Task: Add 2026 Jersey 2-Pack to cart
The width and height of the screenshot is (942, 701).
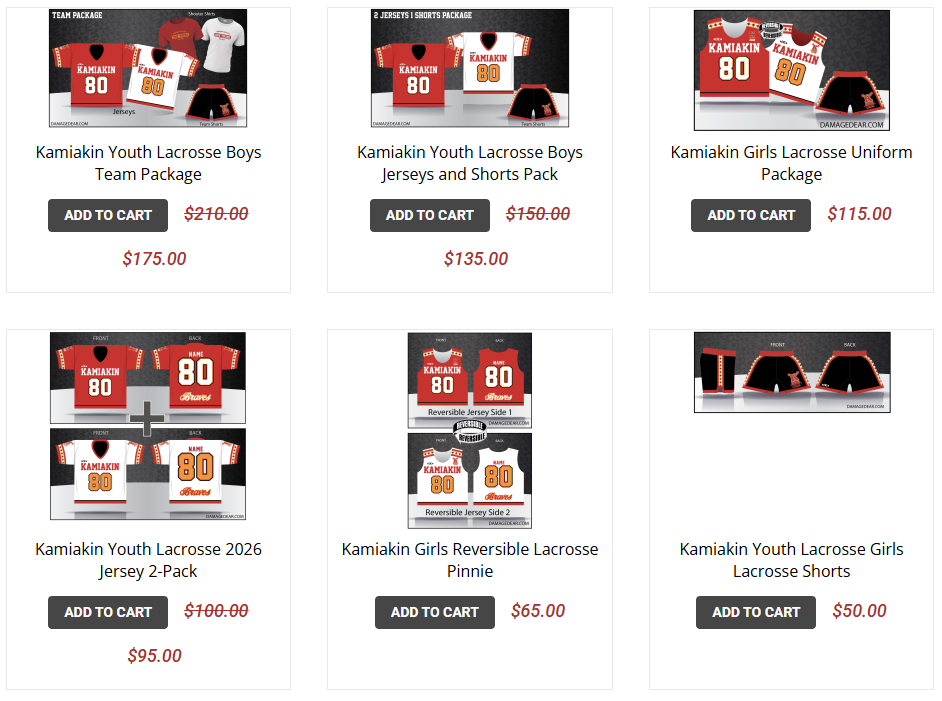Action: [x=108, y=612]
